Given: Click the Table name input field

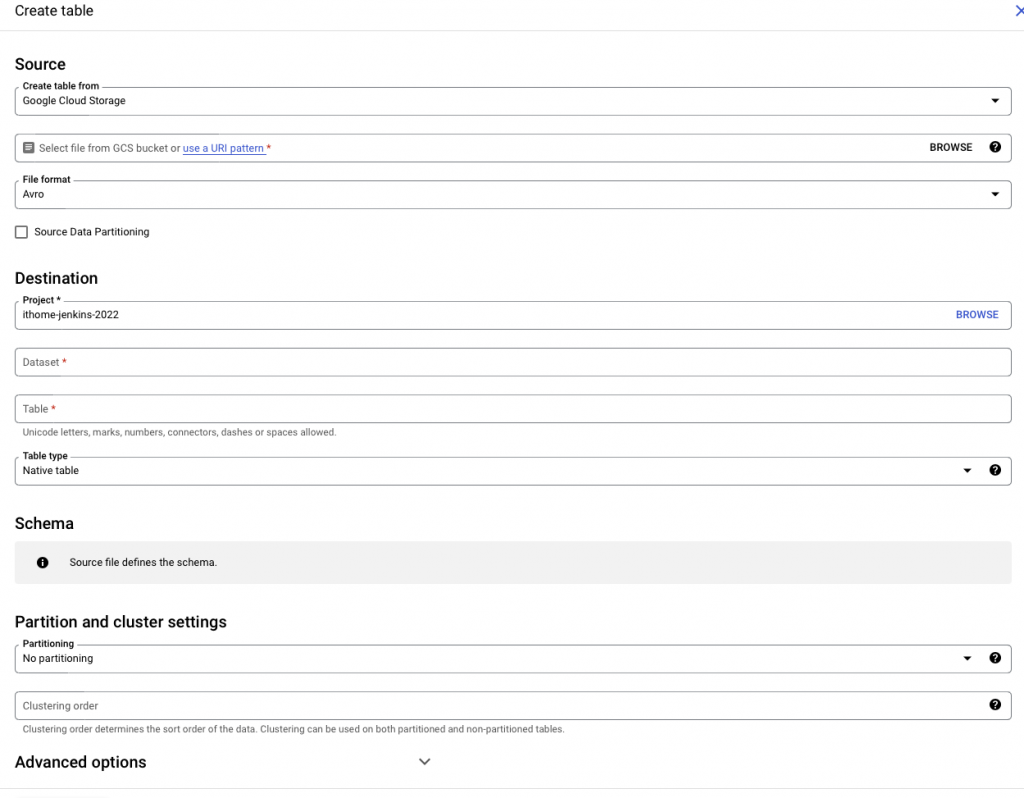Looking at the screenshot, I should 512,409.
